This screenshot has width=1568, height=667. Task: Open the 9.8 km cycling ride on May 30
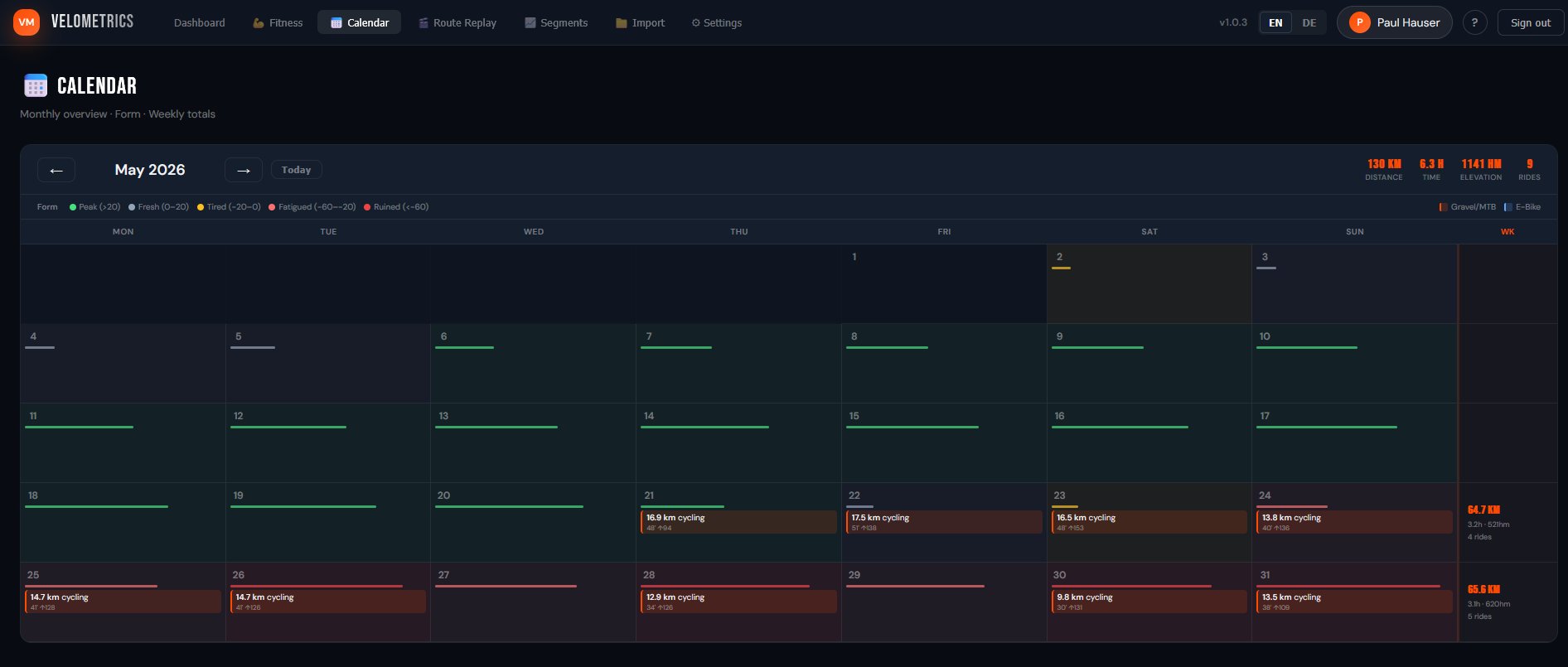[1149, 602]
